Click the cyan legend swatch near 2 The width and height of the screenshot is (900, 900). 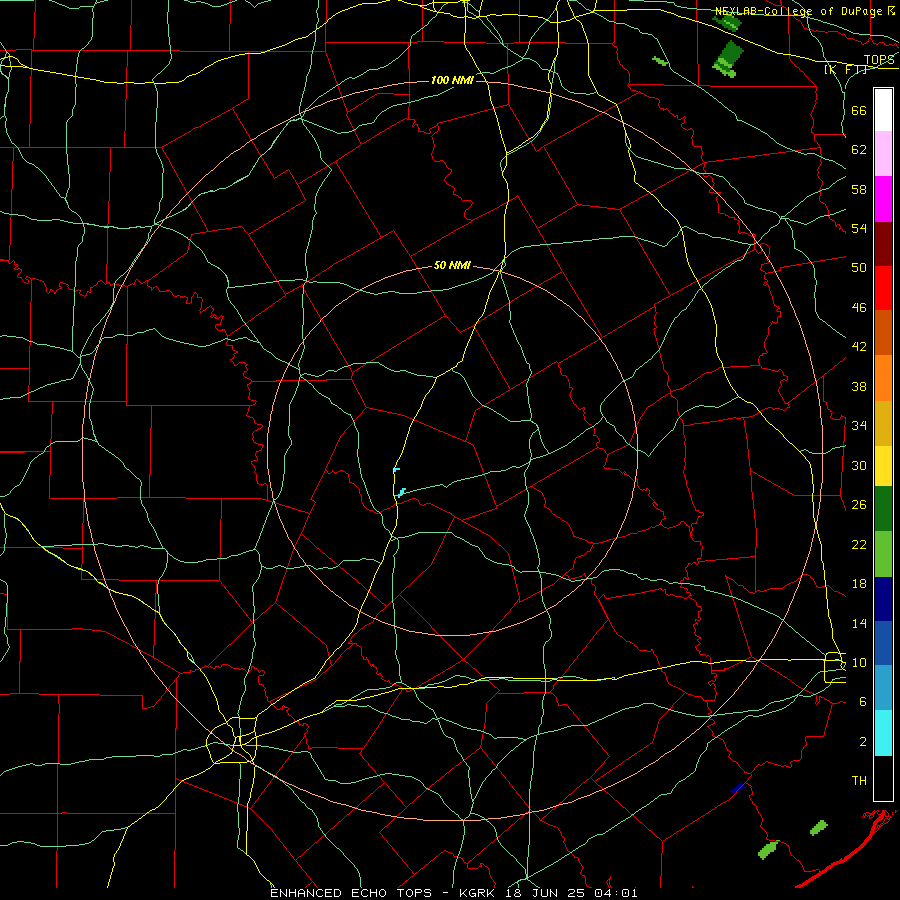point(883,732)
